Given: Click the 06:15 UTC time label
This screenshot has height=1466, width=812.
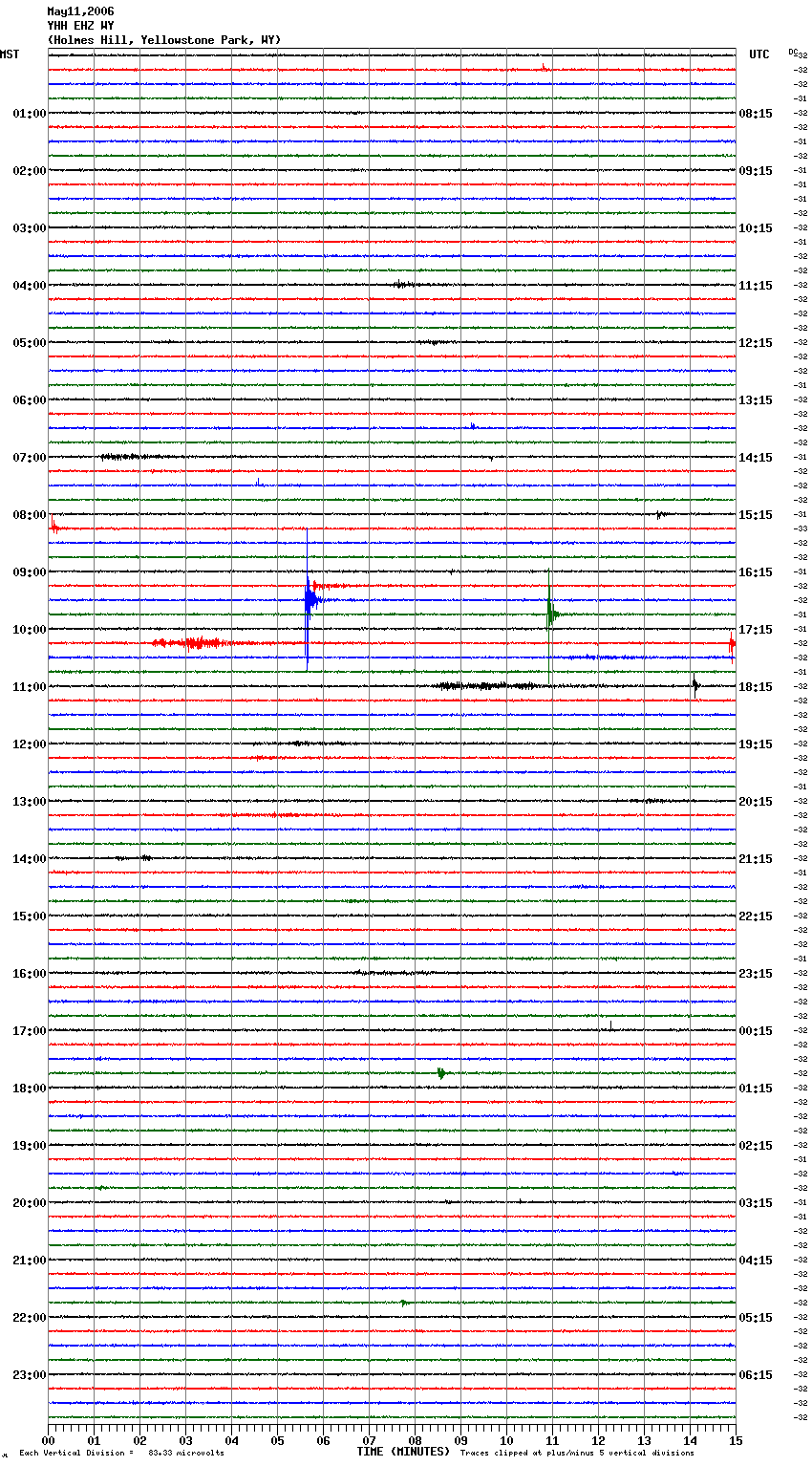Looking at the screenshot, I should click(x=756, y=1375).
